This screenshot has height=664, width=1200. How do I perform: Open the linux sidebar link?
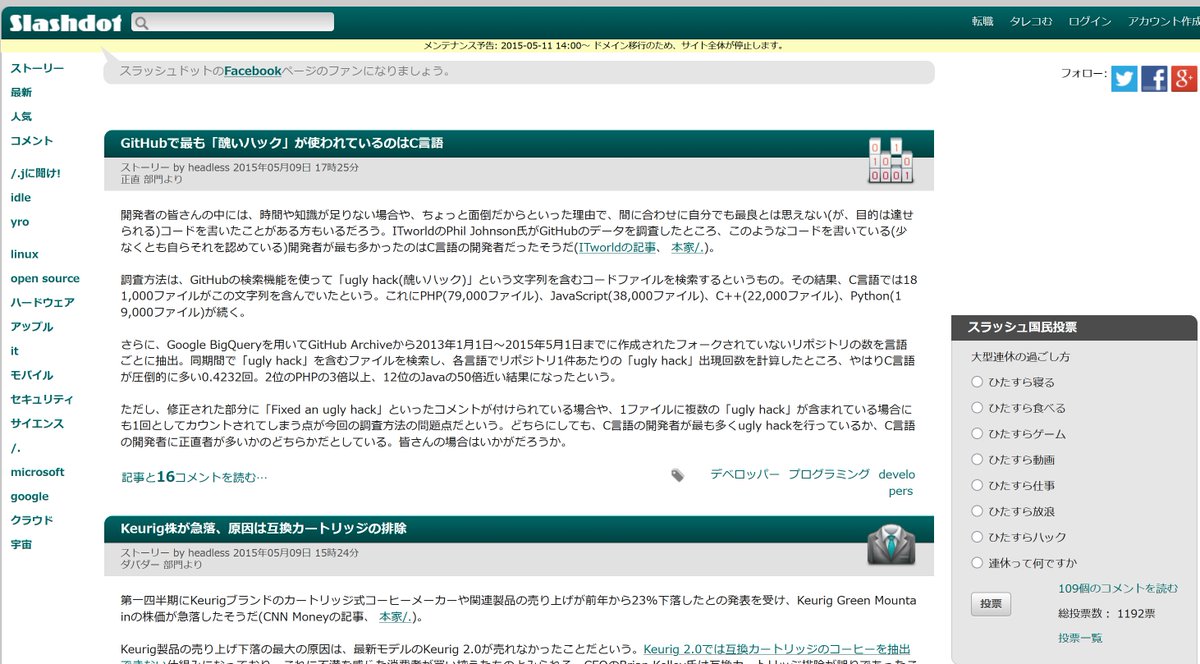(25, 254)
